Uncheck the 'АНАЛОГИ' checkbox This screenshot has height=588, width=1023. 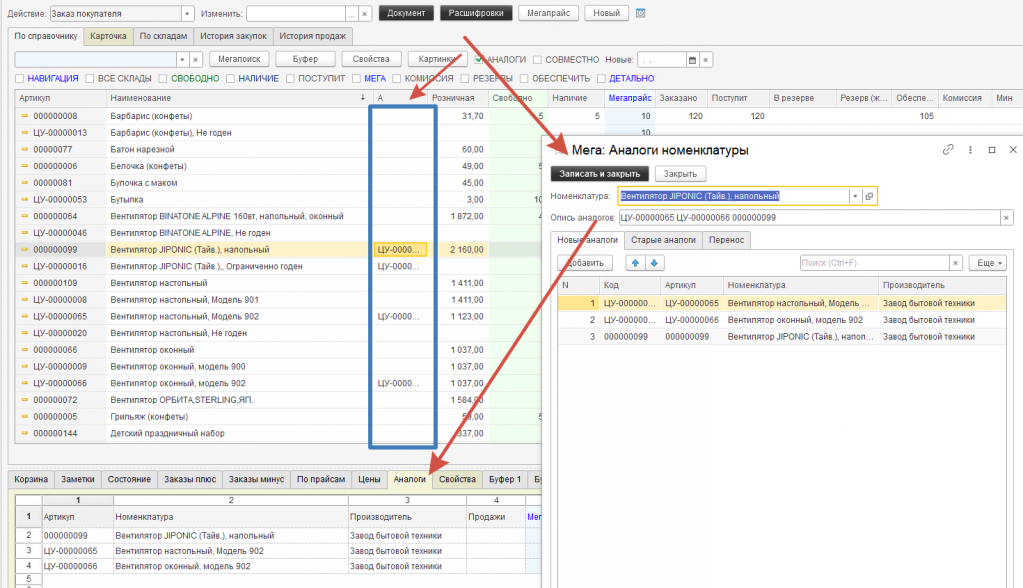tap(479, 59)
